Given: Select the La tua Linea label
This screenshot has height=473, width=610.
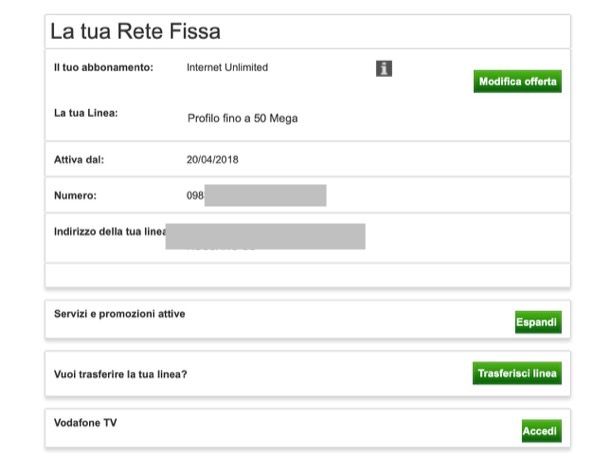Looking at the screenshot, I should click(x=86, y=113).
